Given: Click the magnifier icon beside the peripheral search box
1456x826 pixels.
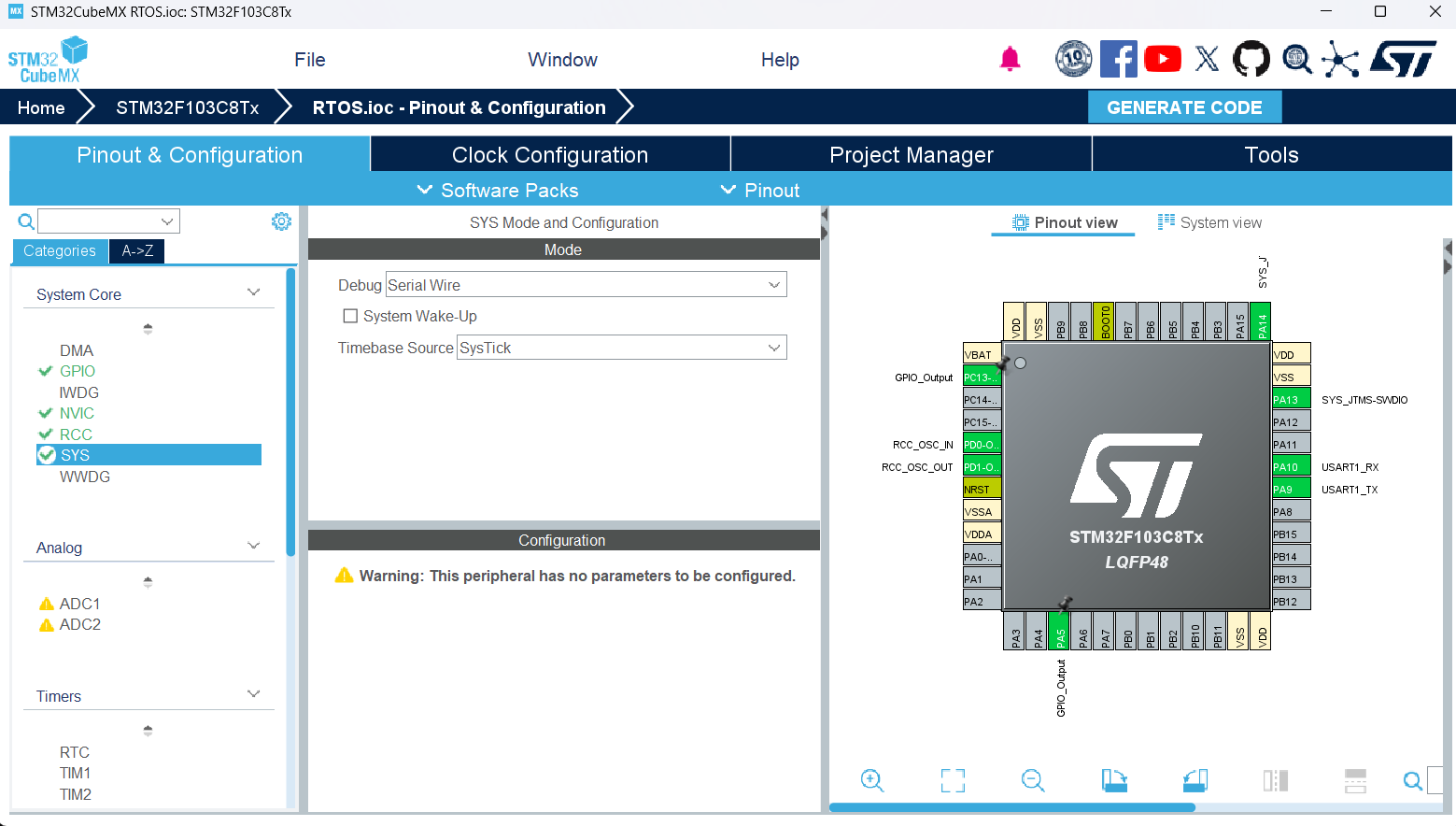Looking at the screenshot, I should coord(26,221).
